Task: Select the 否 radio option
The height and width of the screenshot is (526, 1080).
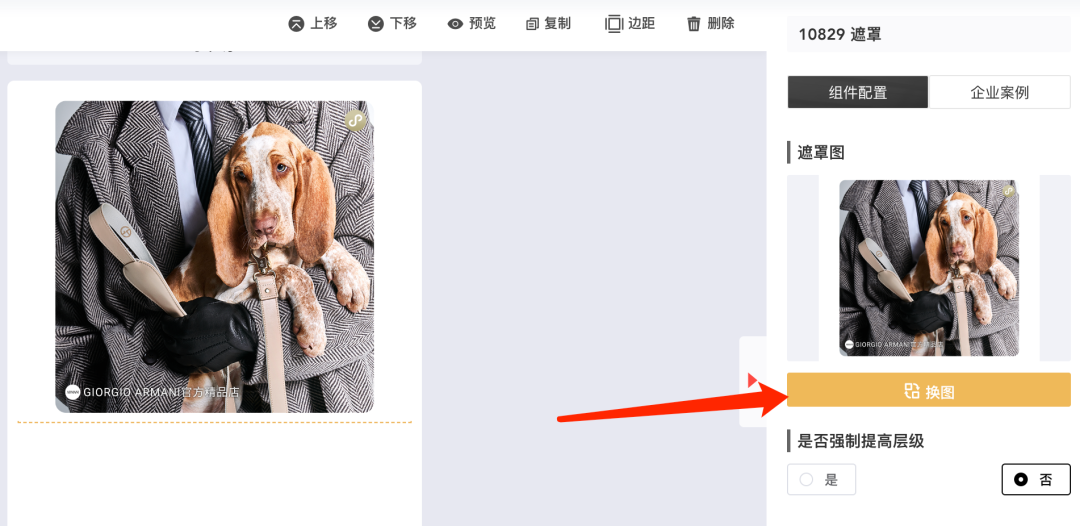Action: (x=1036, y=479)
